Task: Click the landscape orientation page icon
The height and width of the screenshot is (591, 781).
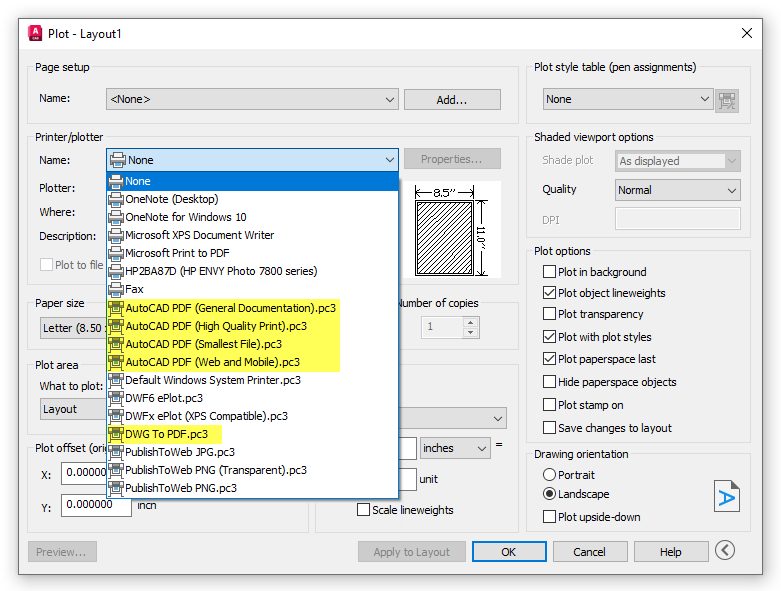Action: pyautogui.click(x=726, y=496)
